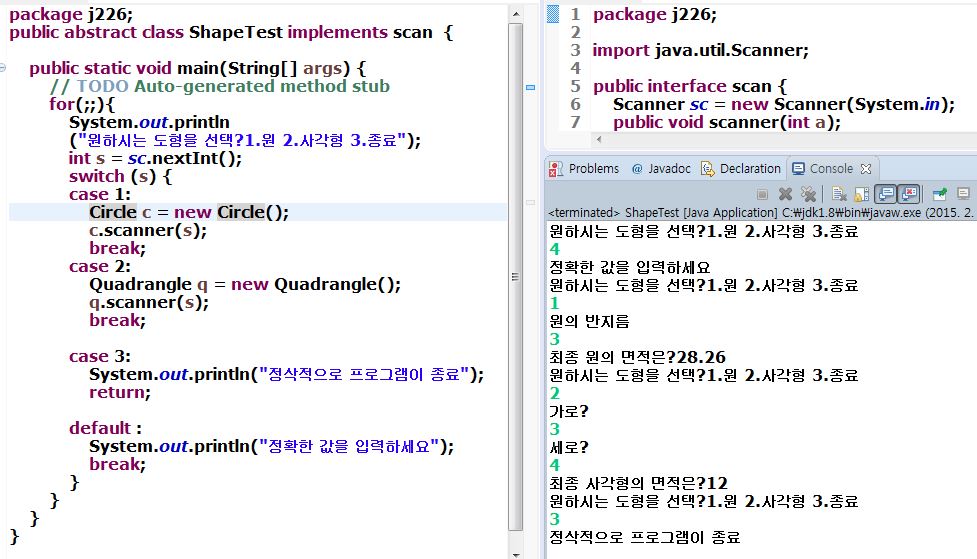Click the 'c.scanner(s);' line
Screen dimensions: 977x559
(148, 230)
